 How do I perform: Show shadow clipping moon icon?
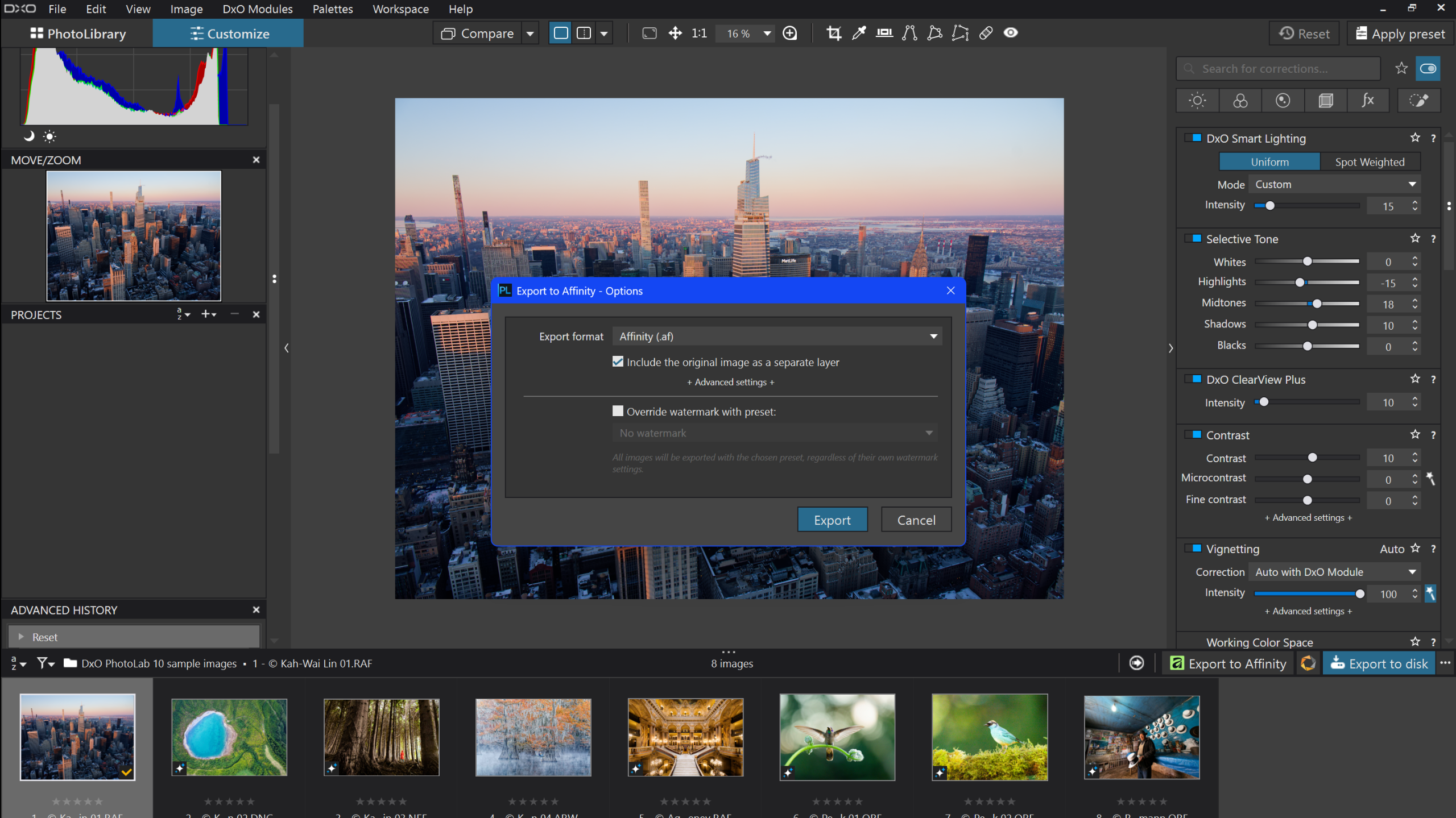pos(29,136)
